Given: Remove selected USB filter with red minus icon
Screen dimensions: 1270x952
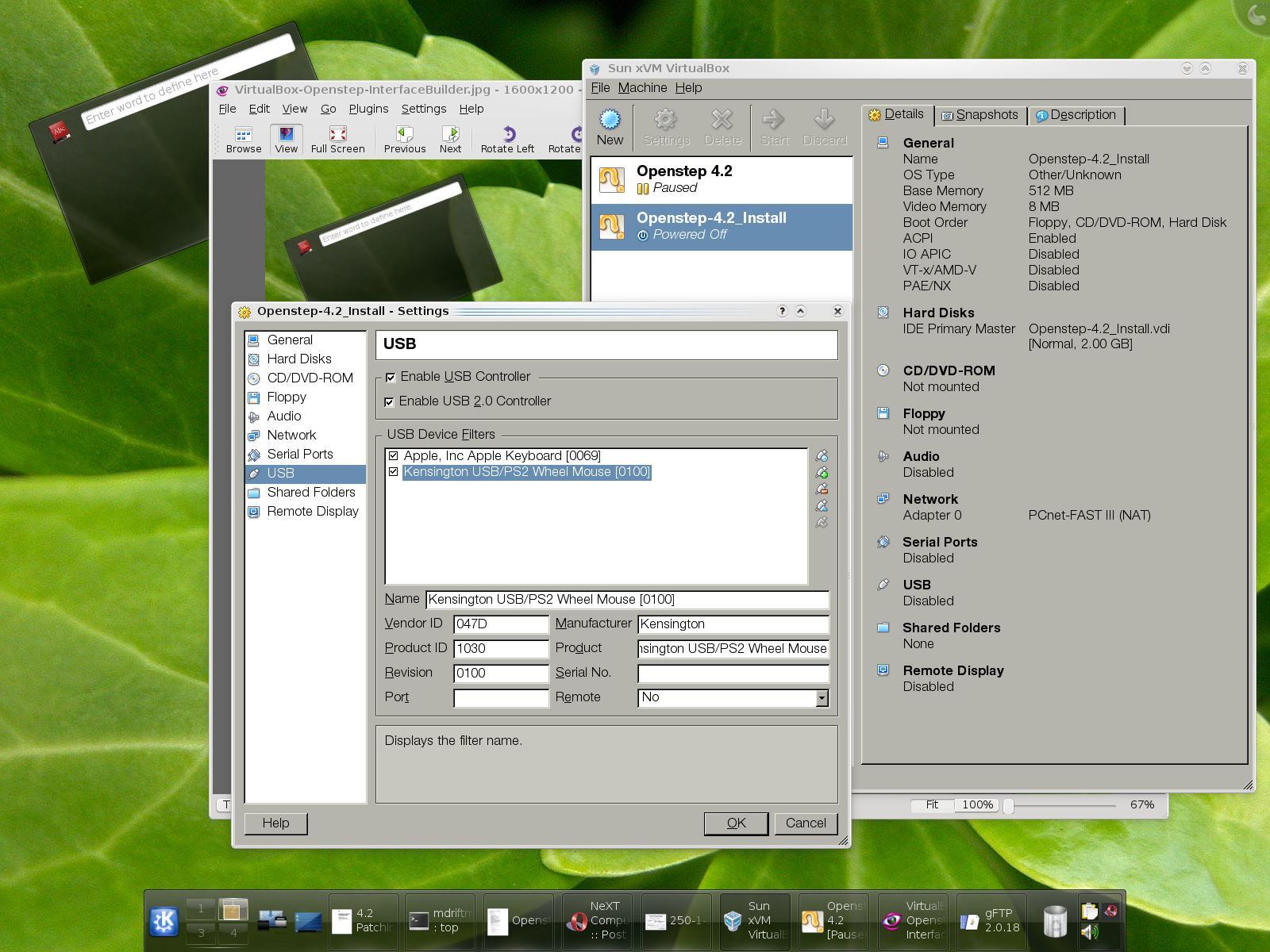Looking at the screenshot, I should (x=823, y=489).
